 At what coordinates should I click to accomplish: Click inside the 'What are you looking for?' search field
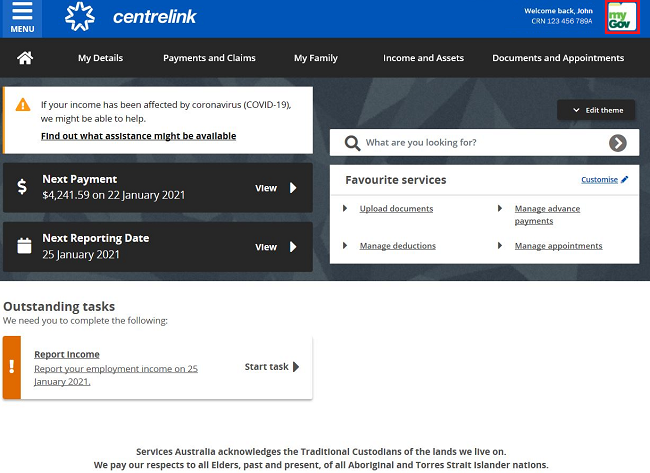(480, 143)
